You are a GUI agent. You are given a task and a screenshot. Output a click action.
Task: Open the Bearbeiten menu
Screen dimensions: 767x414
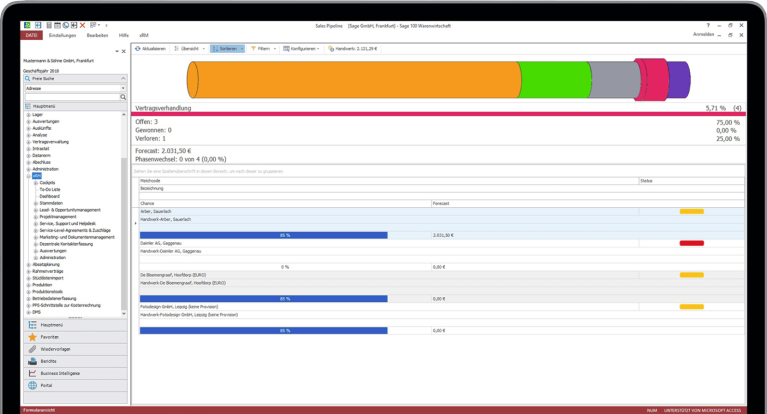click(x=98, y=34)
